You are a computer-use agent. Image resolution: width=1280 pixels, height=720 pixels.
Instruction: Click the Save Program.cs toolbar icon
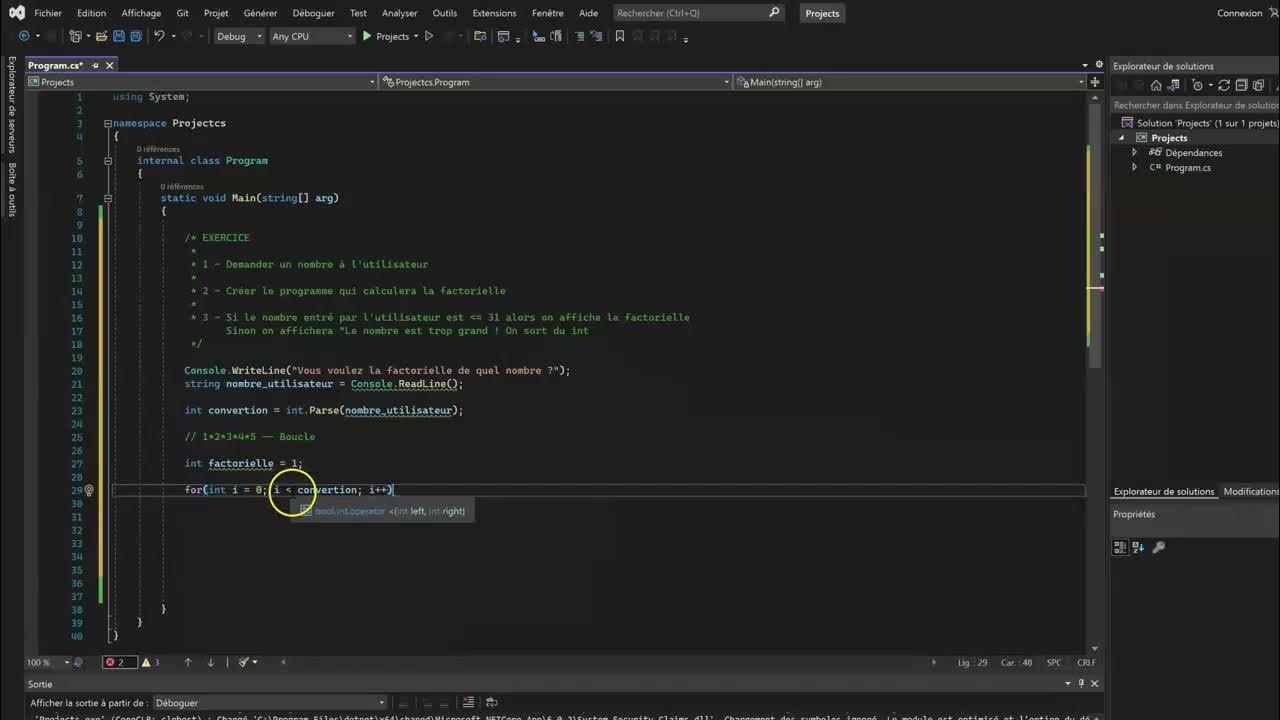(x=119, y=36)
